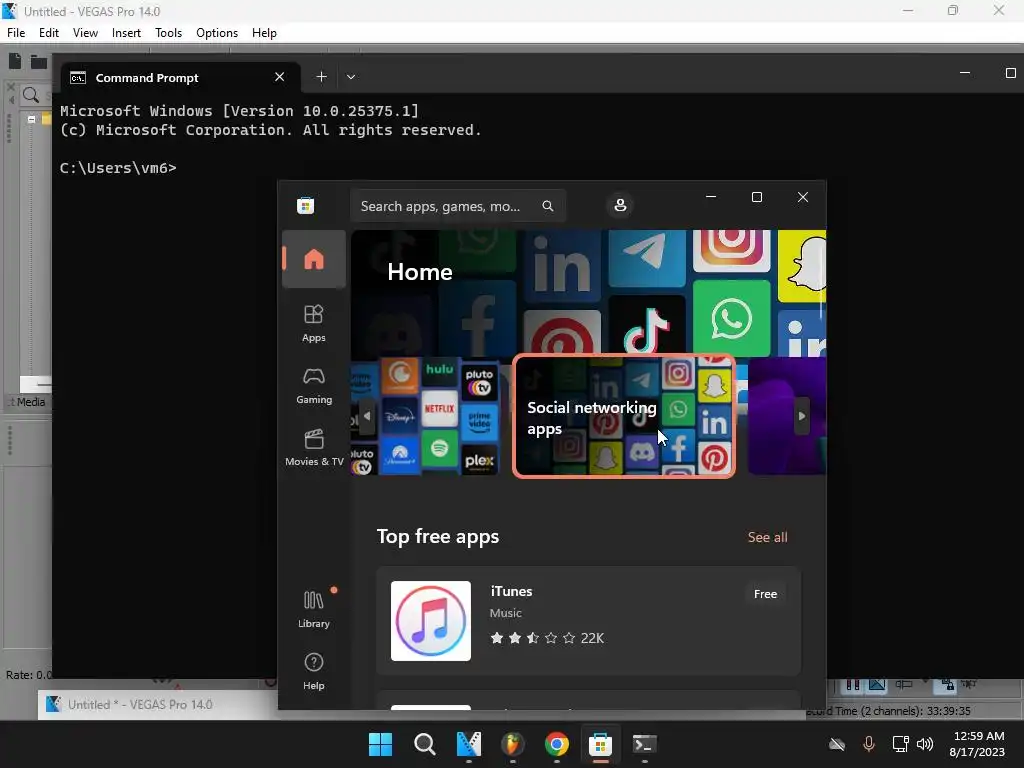1024x768 pixels.
Task: Go to previous carousel slide arrow
Action: coord(367,416)
